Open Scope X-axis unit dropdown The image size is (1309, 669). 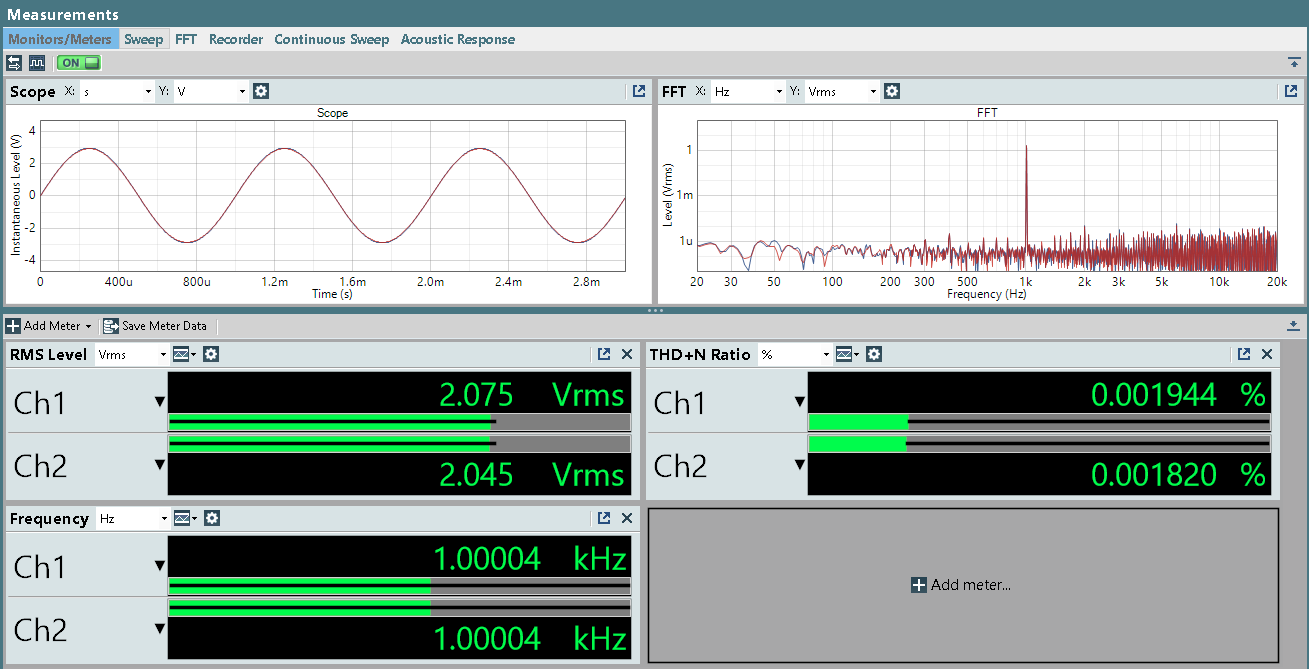(x=116, y=91)
